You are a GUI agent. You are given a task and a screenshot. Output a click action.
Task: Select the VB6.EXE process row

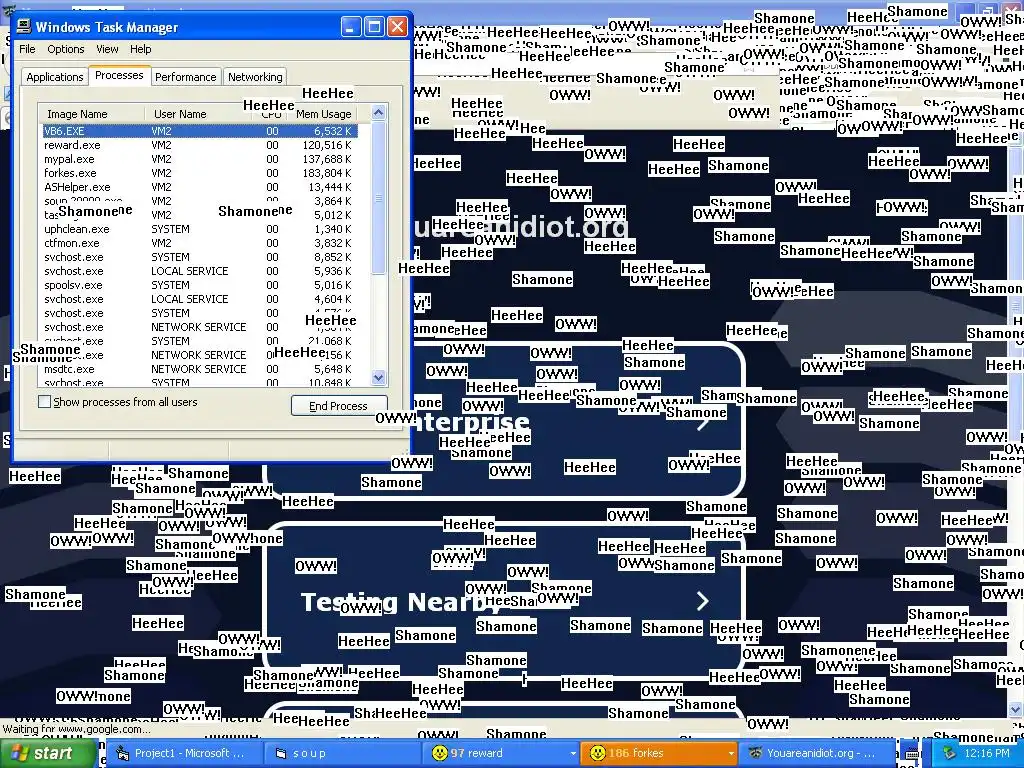tap(199, 131)
